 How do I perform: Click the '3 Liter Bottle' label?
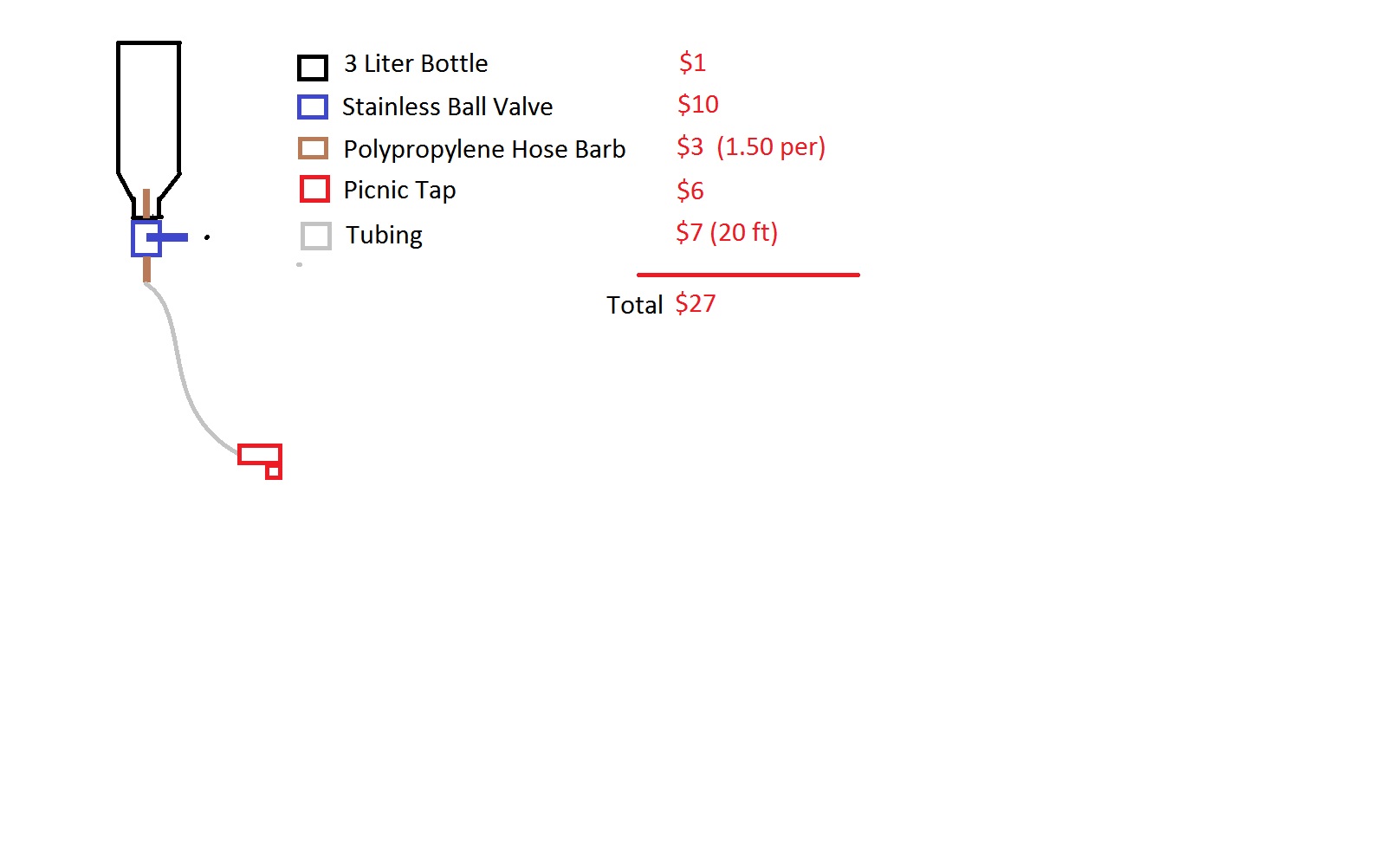[x=416, y=64]
